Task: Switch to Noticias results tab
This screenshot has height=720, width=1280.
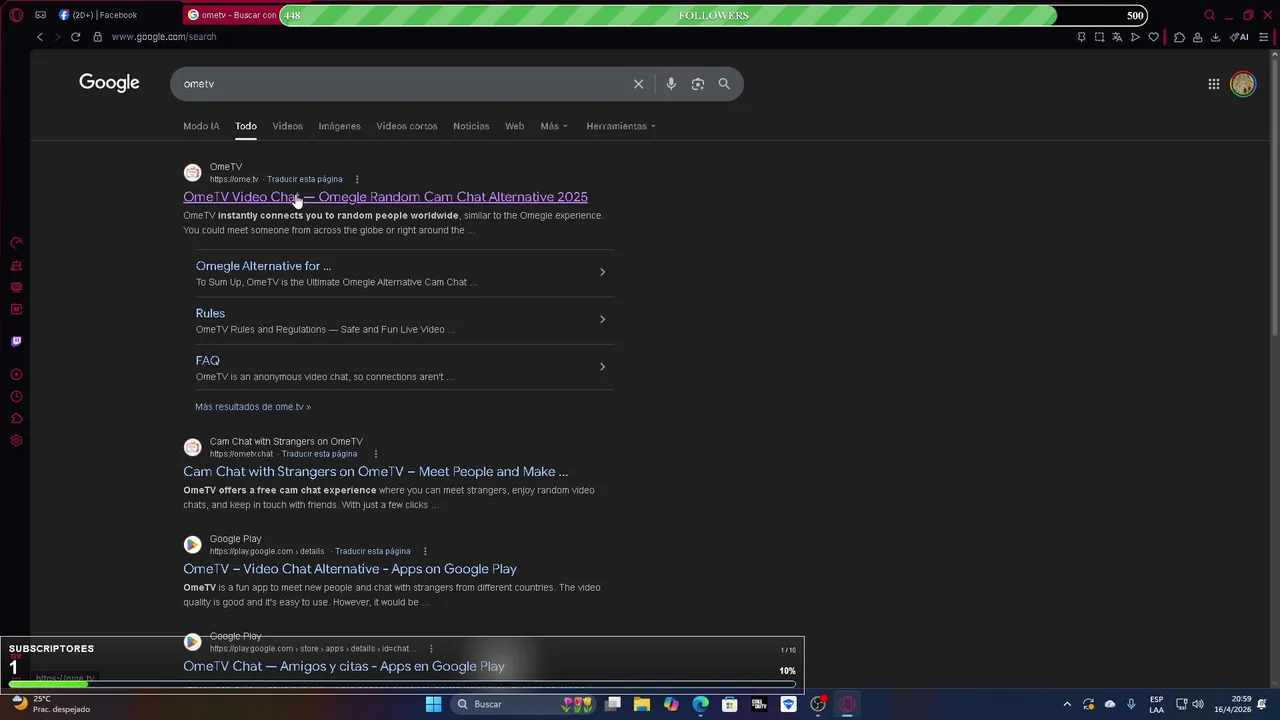Action: (471, 126)
